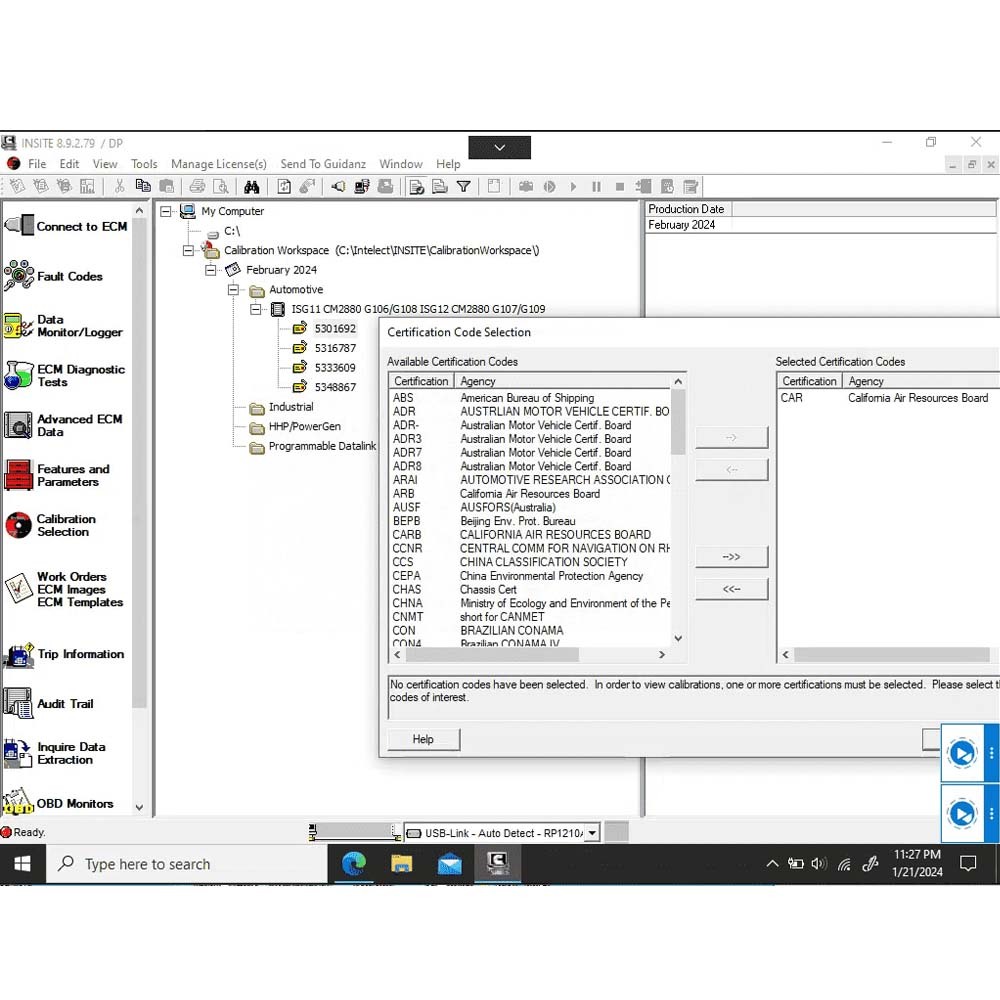Open the Fault Codes view
1000x1000 pixels.
pyautogui.click(x=54, y=276)
